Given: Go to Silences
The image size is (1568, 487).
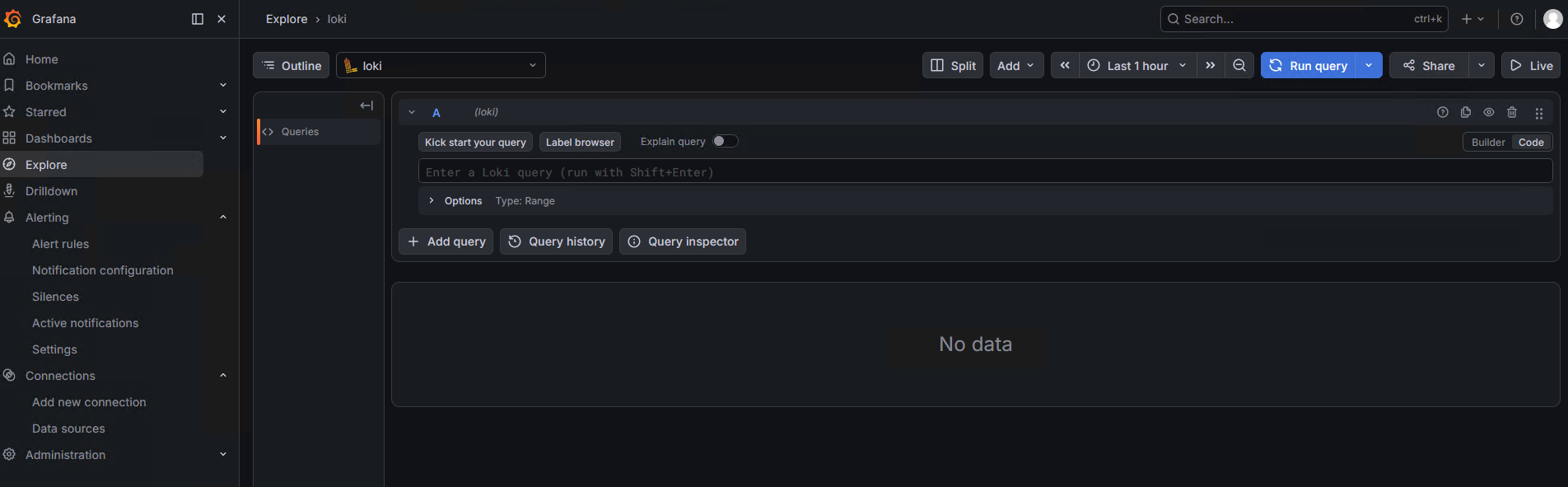Looking at the screenshot, I should 55,297.
